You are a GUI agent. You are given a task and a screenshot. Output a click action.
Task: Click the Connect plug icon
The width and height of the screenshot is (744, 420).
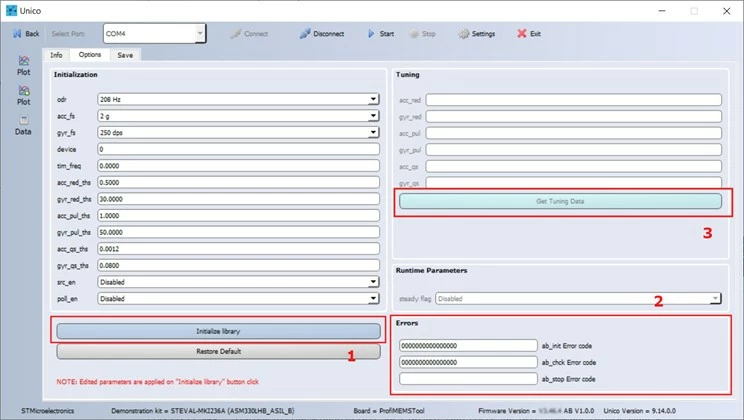coord(236,34)
